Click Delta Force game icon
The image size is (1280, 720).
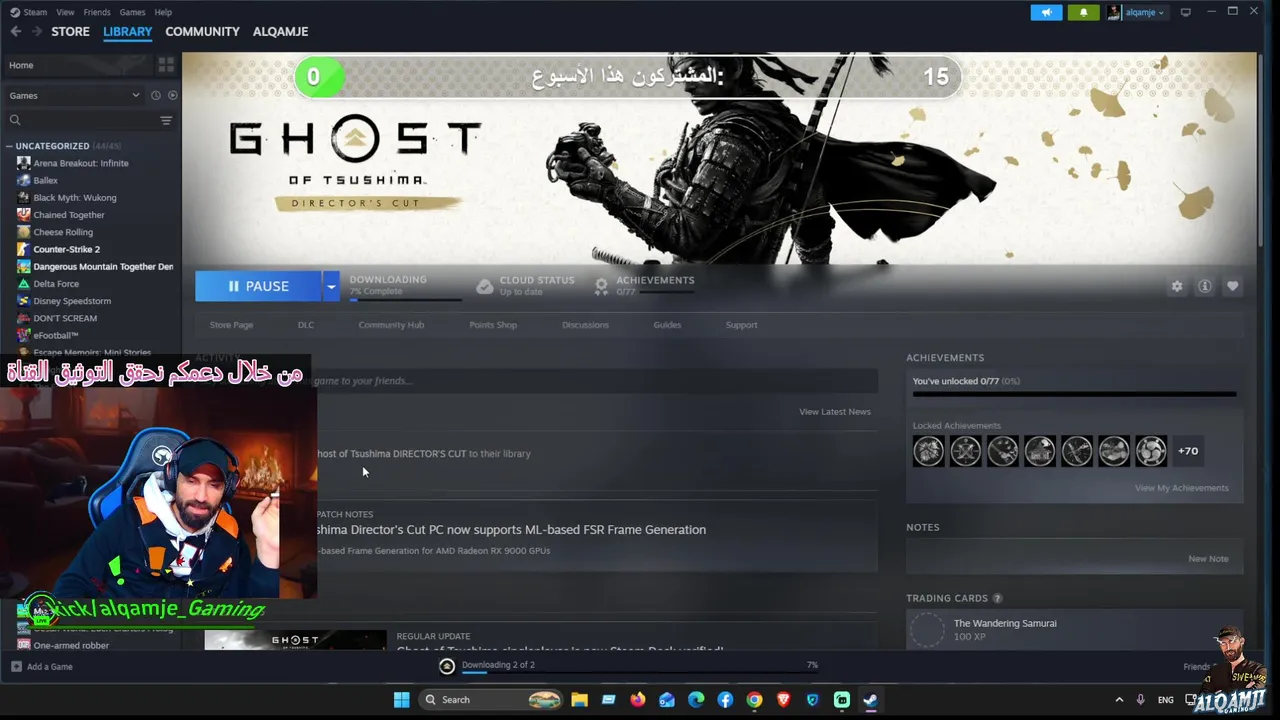pos(24,283)
